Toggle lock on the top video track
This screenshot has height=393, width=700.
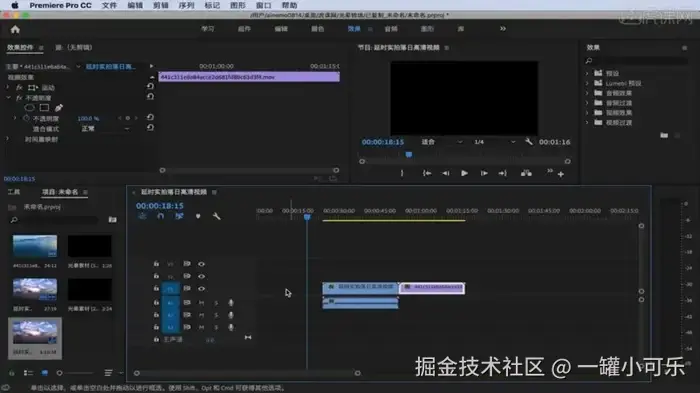pyautogui.click(x=156, y=264)
